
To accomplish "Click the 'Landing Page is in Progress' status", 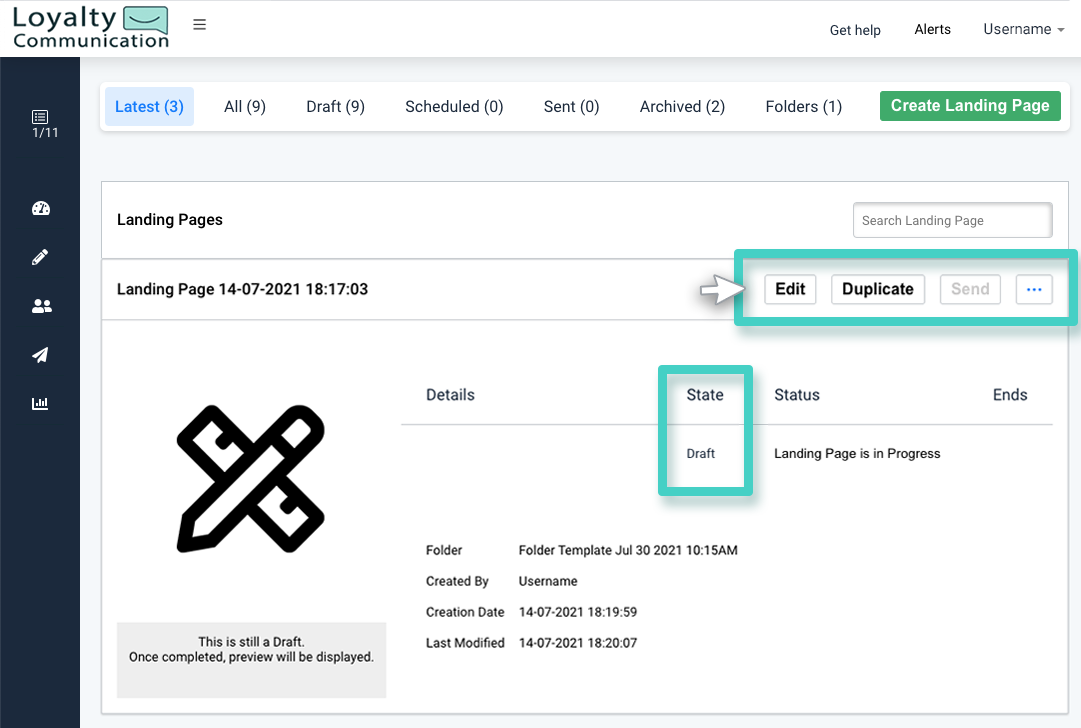I will click(x=857, y=454).
